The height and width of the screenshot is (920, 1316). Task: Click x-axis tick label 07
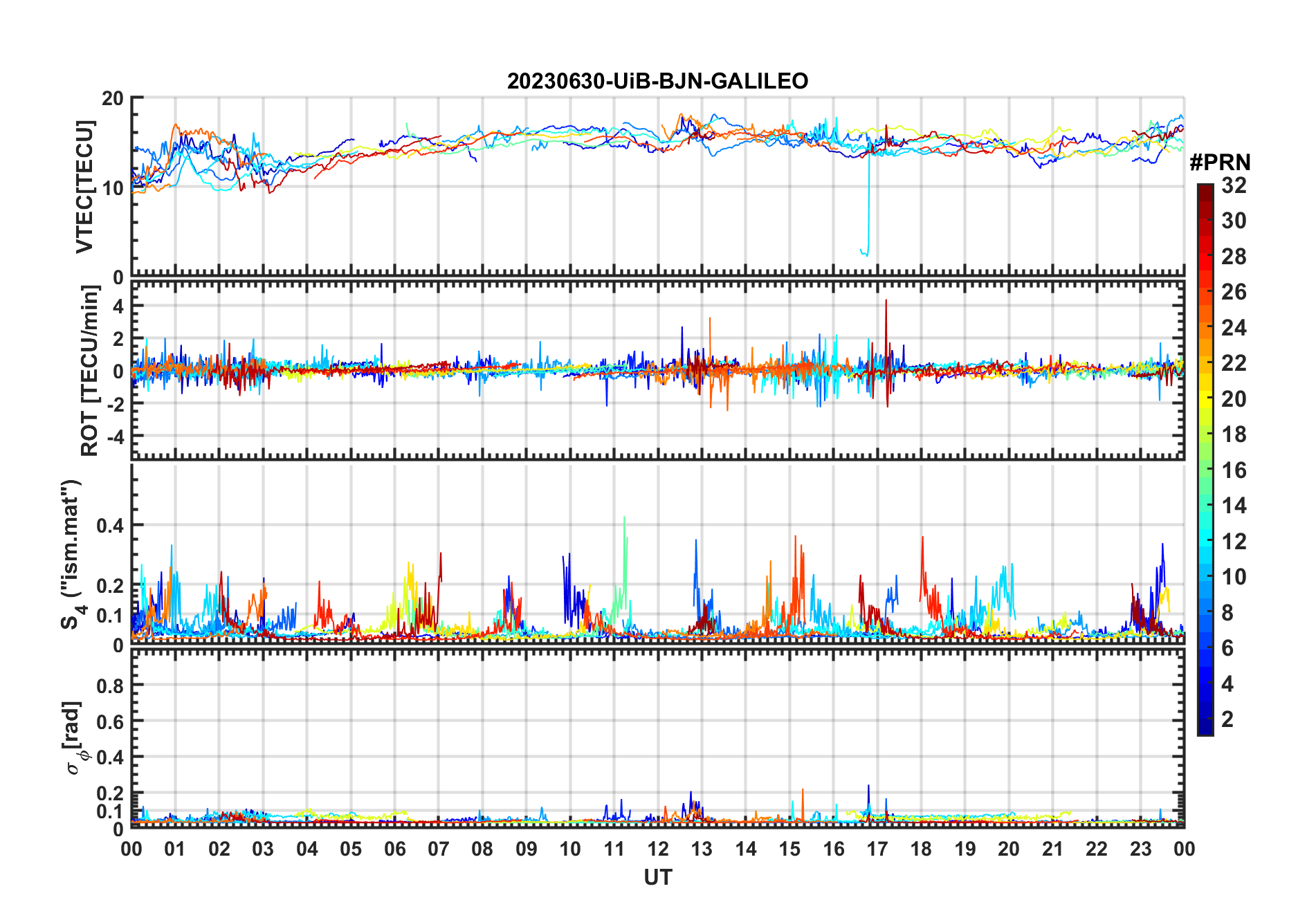pyautogui.click(x=439, y=849)
